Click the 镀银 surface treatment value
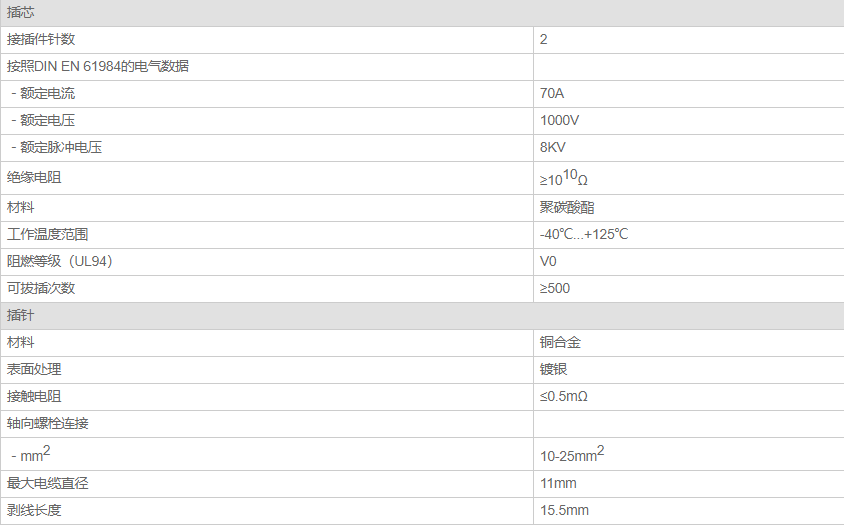This screenshot has width=844, height=527. point(553,369)
